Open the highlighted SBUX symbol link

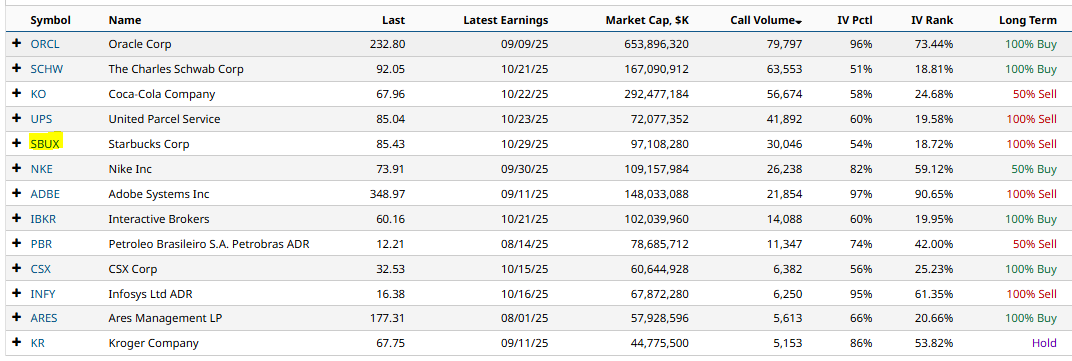[x=45, y=144]
